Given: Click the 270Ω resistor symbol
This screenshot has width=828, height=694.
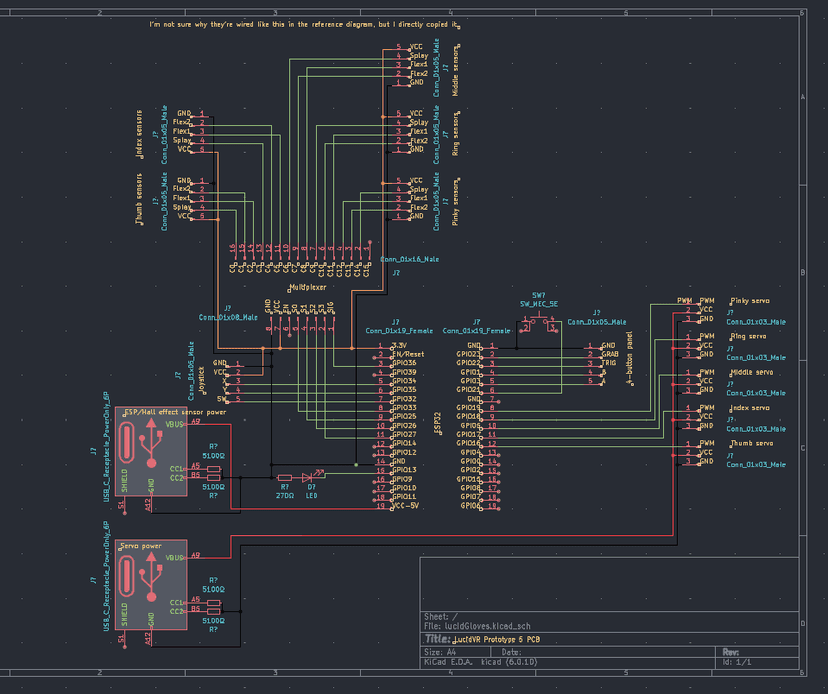Looking at the screenshot, I should click(285, 477).
